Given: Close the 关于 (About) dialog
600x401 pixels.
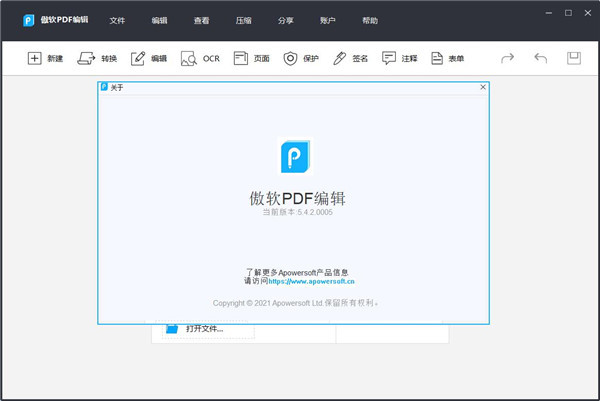Looking at the screenshot, I should (x=483, y=87).
